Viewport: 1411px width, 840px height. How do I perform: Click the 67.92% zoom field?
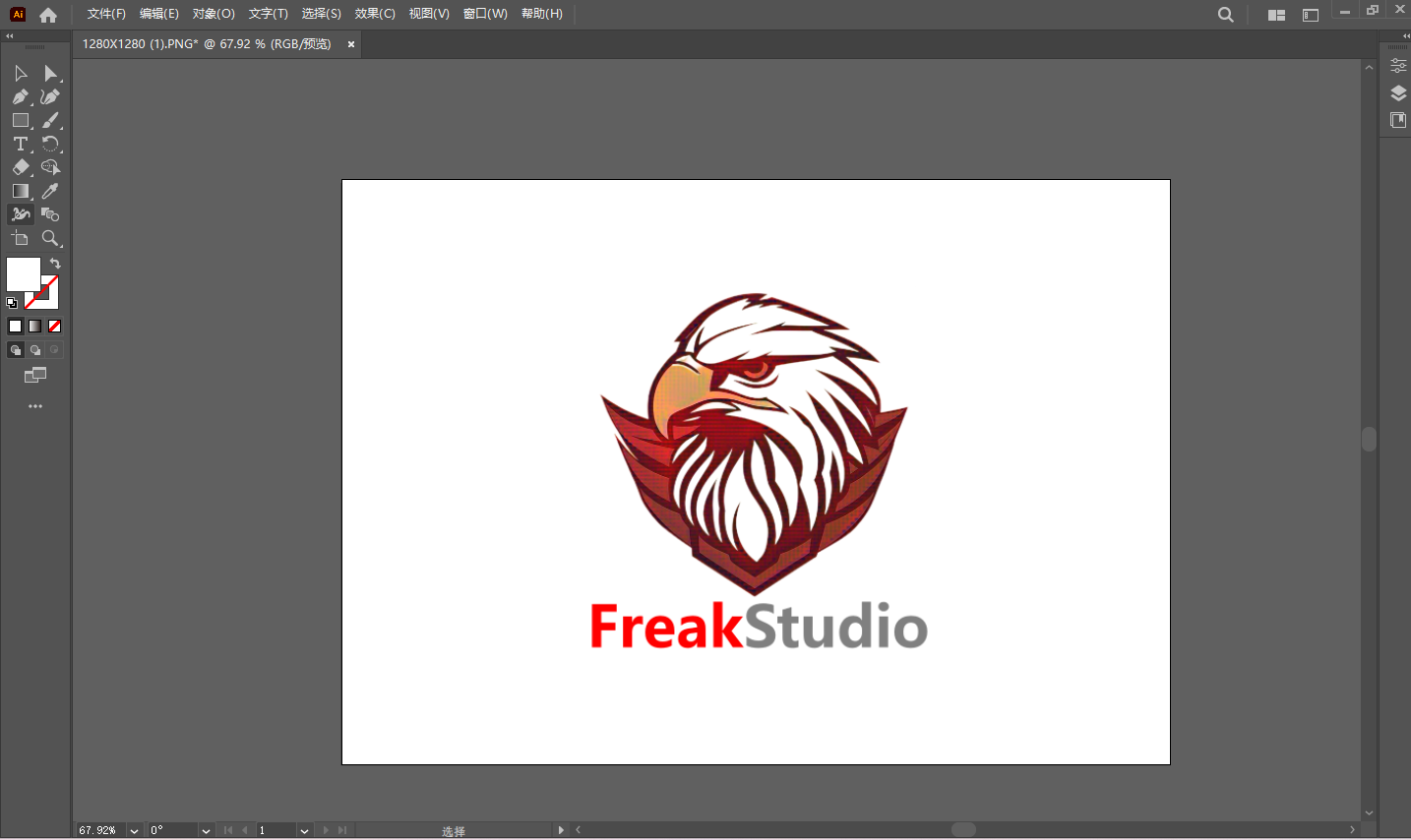coord(101,831)
